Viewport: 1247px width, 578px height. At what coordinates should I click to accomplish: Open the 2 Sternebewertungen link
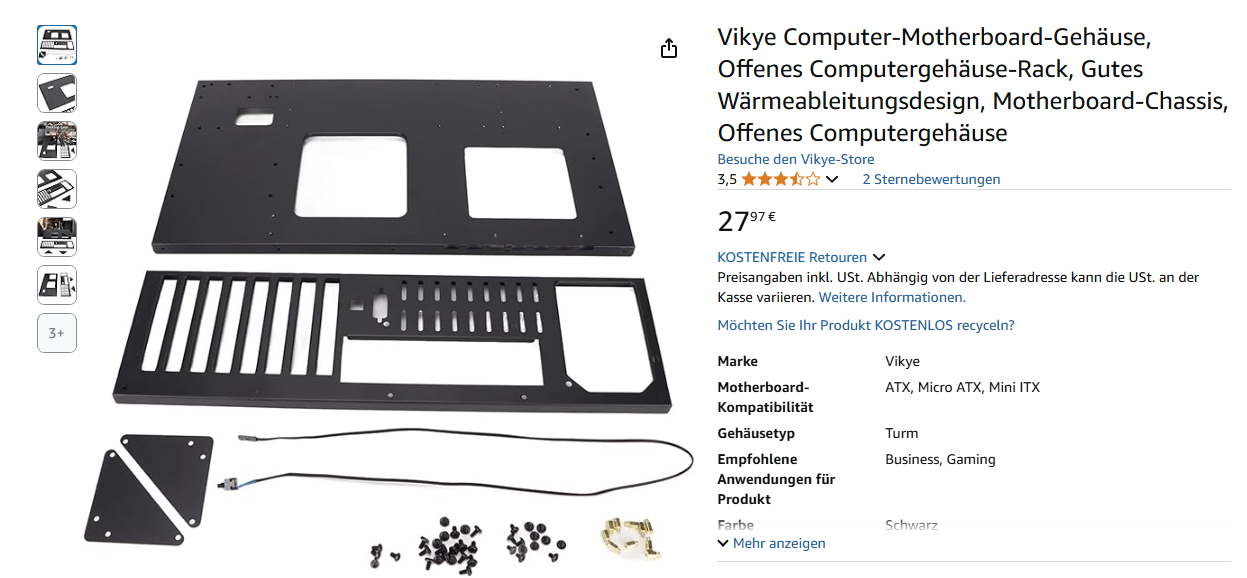click(x=931, y=180)
